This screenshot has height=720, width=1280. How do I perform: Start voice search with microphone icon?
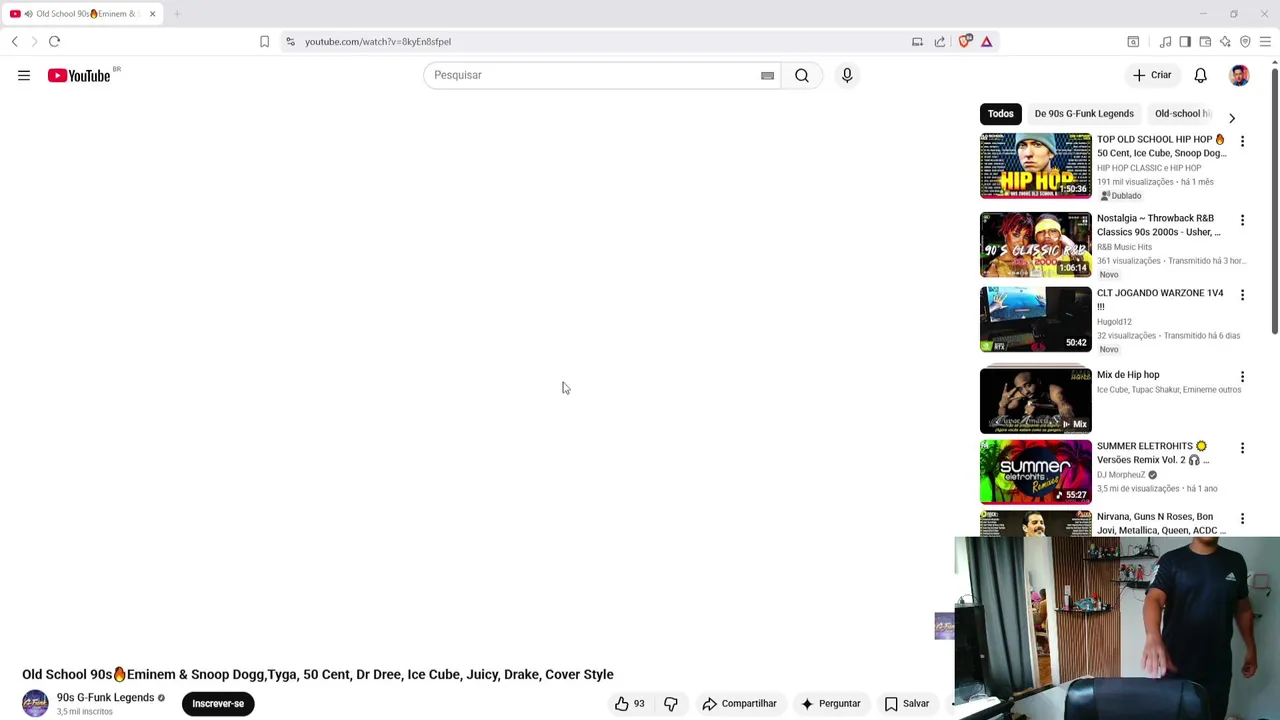point(847,75)
